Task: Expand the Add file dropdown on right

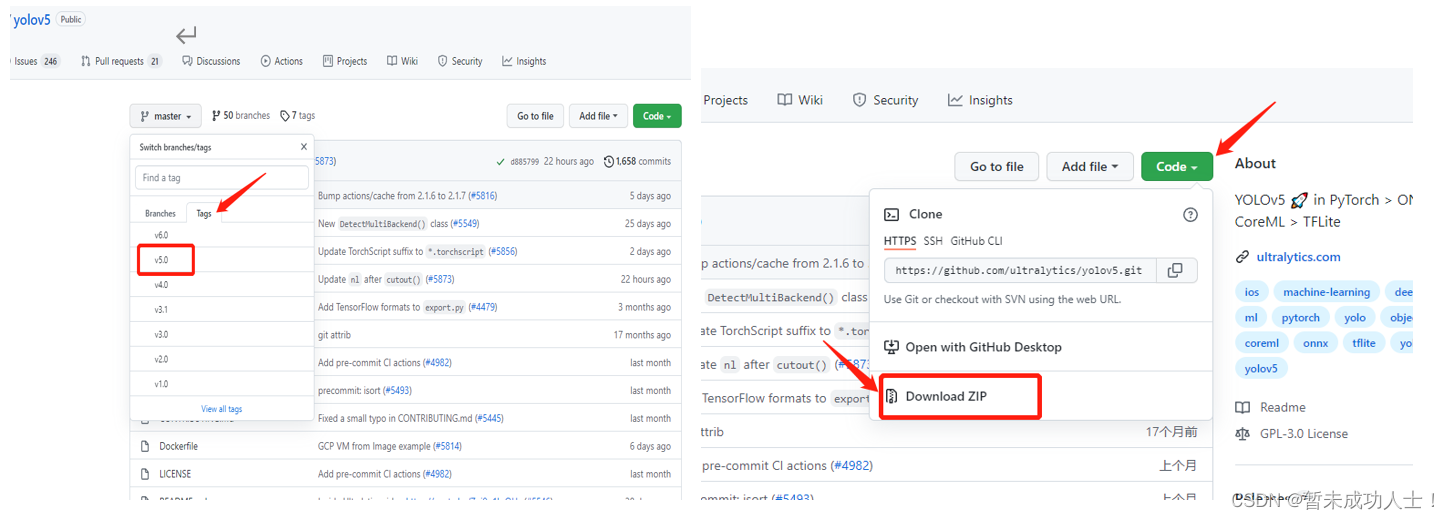Action: click(1089, 167)
